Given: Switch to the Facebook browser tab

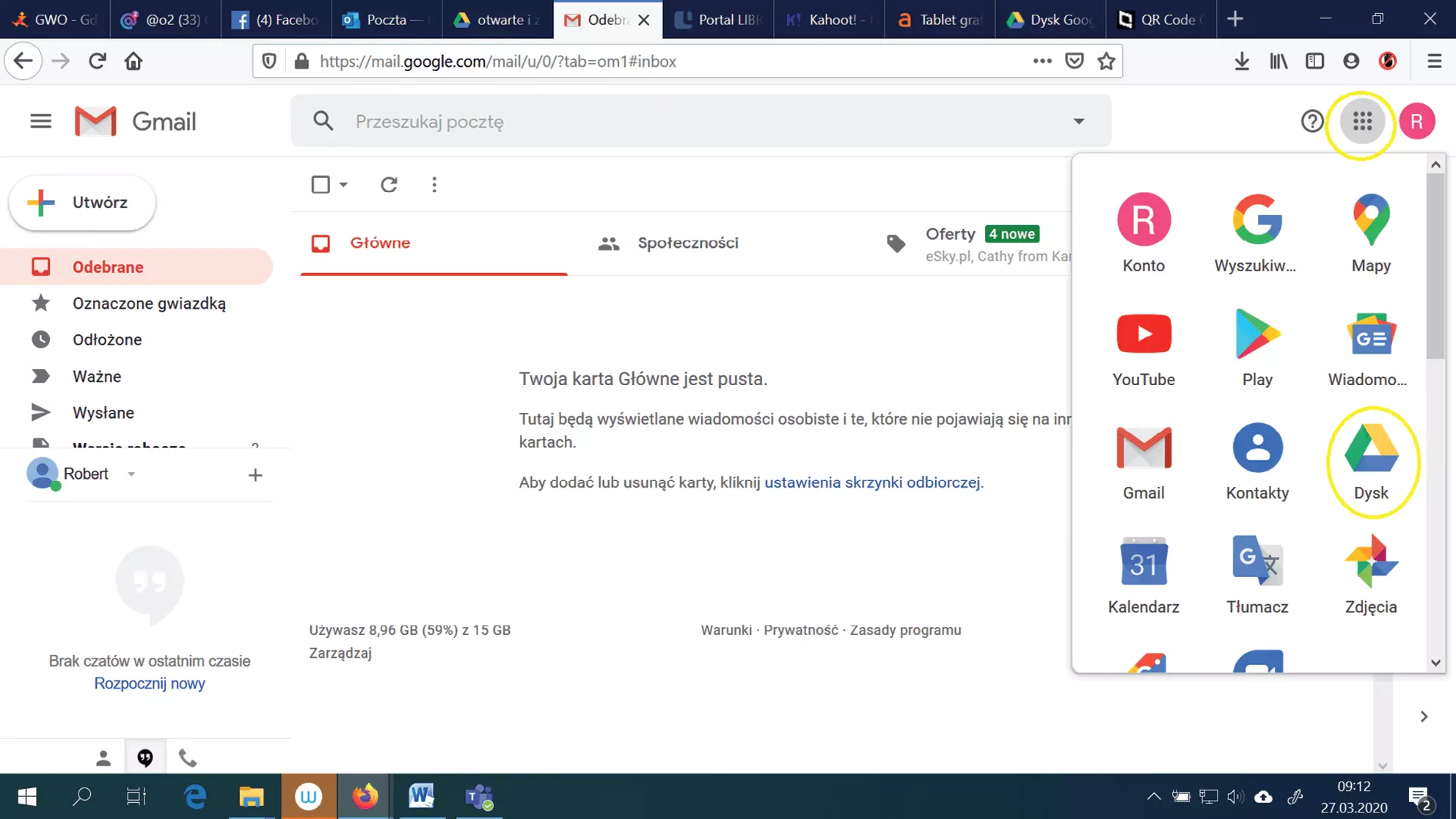Looking at the screenshot, I should pos(276,20).
